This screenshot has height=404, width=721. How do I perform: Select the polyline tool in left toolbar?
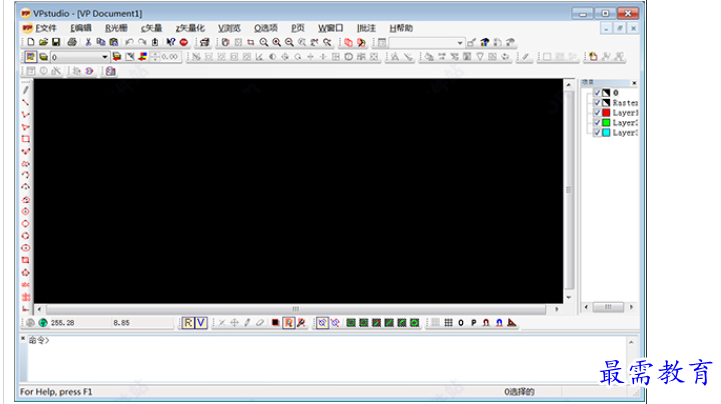click(26, 114)
